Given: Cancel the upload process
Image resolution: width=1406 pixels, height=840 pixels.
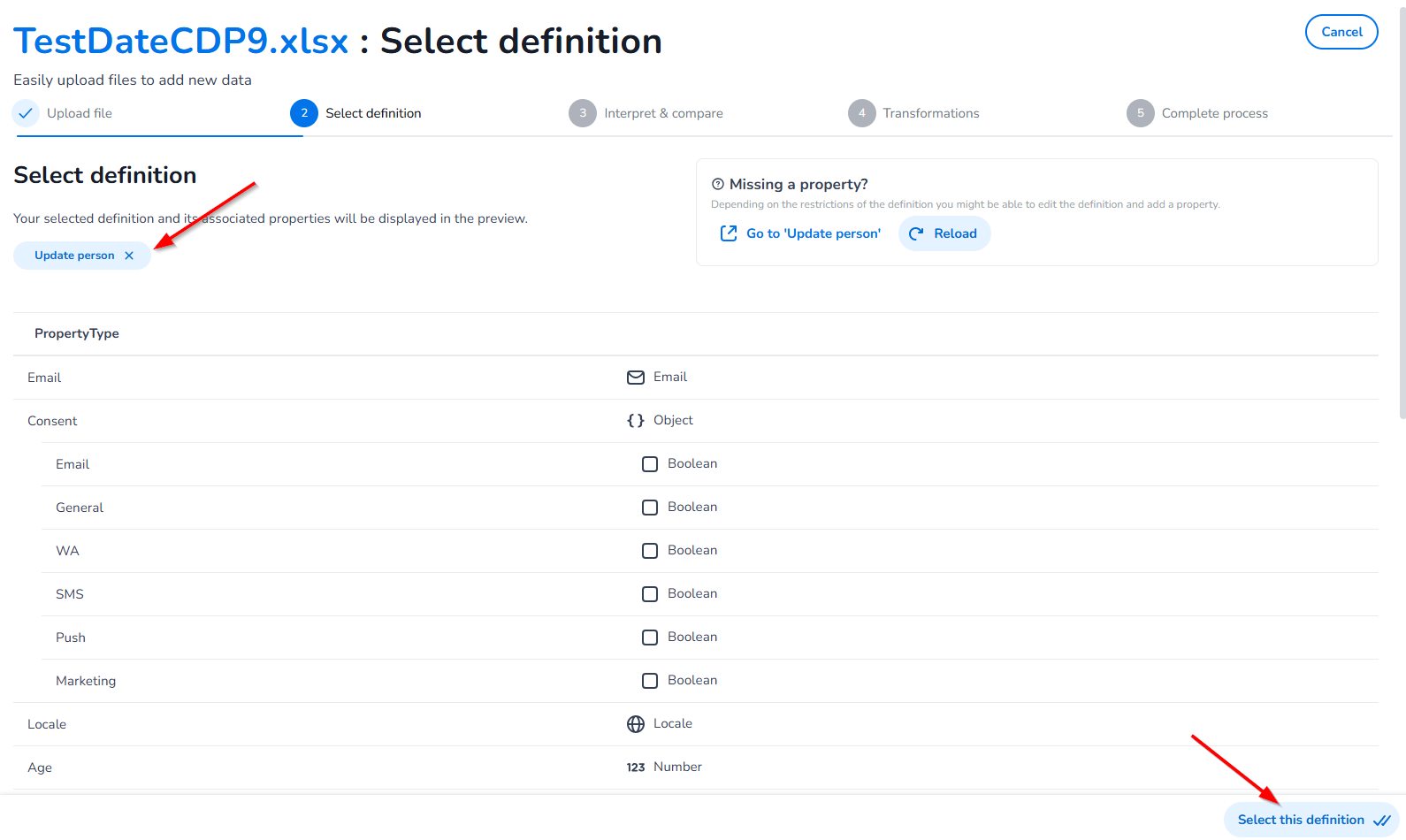Looking at the screenshot, I should point(1341,32).
